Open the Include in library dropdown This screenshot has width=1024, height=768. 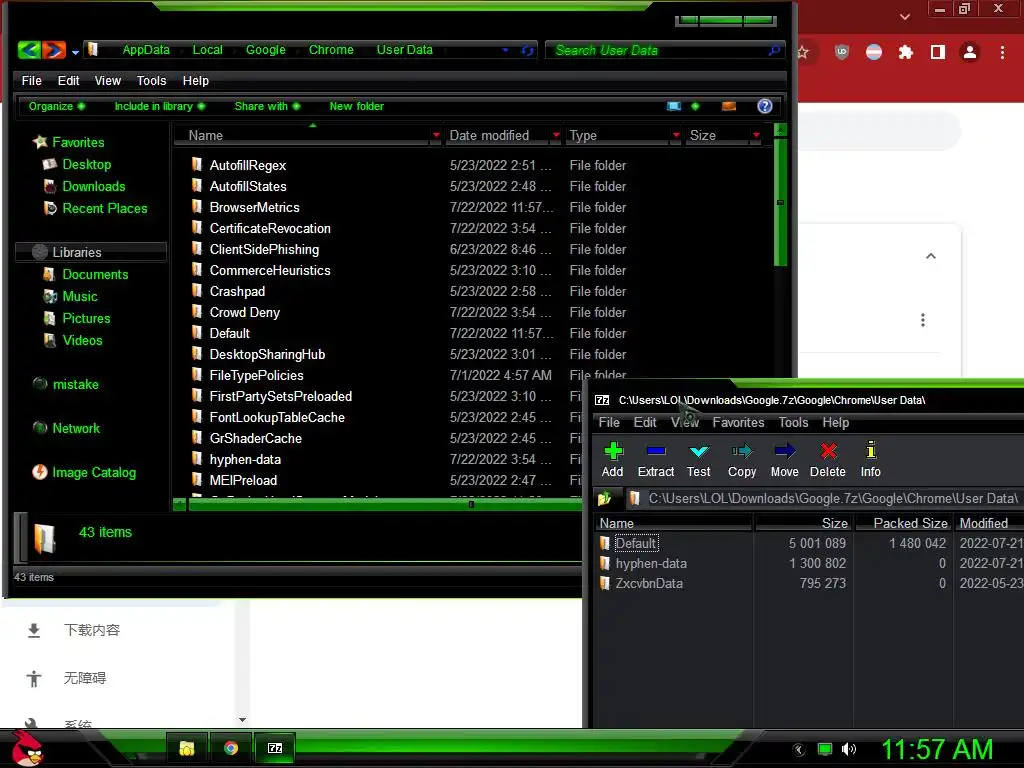pos(160,106)
